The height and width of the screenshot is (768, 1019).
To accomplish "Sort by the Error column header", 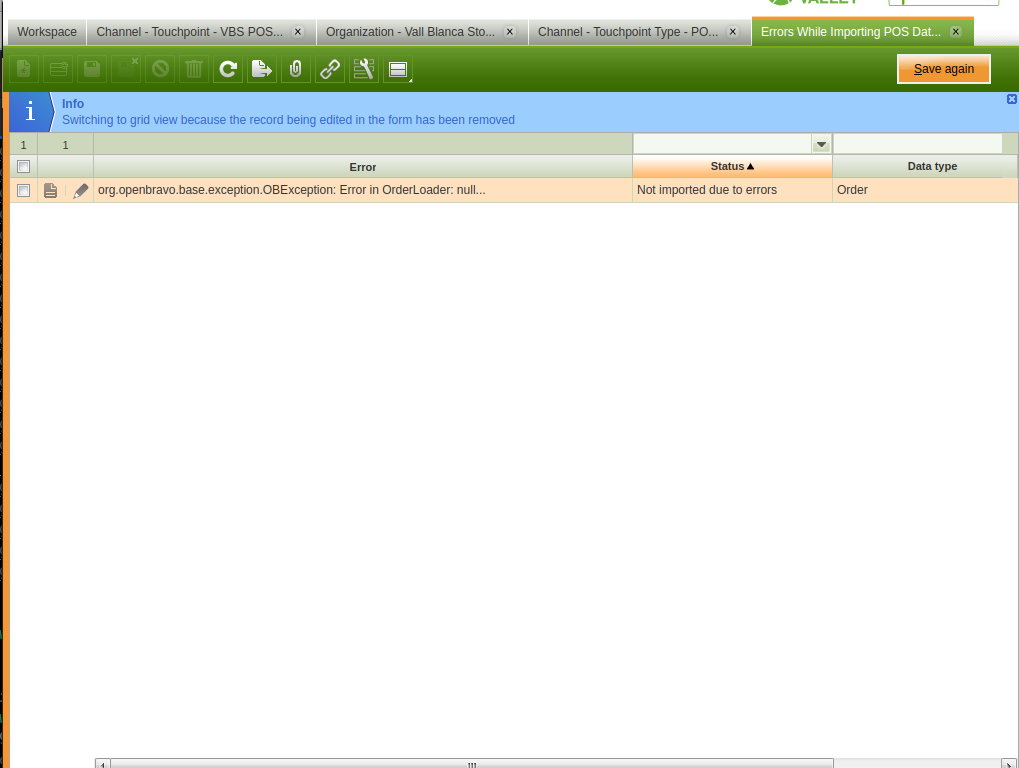I will pyautogui.click(x=363, y=167).
